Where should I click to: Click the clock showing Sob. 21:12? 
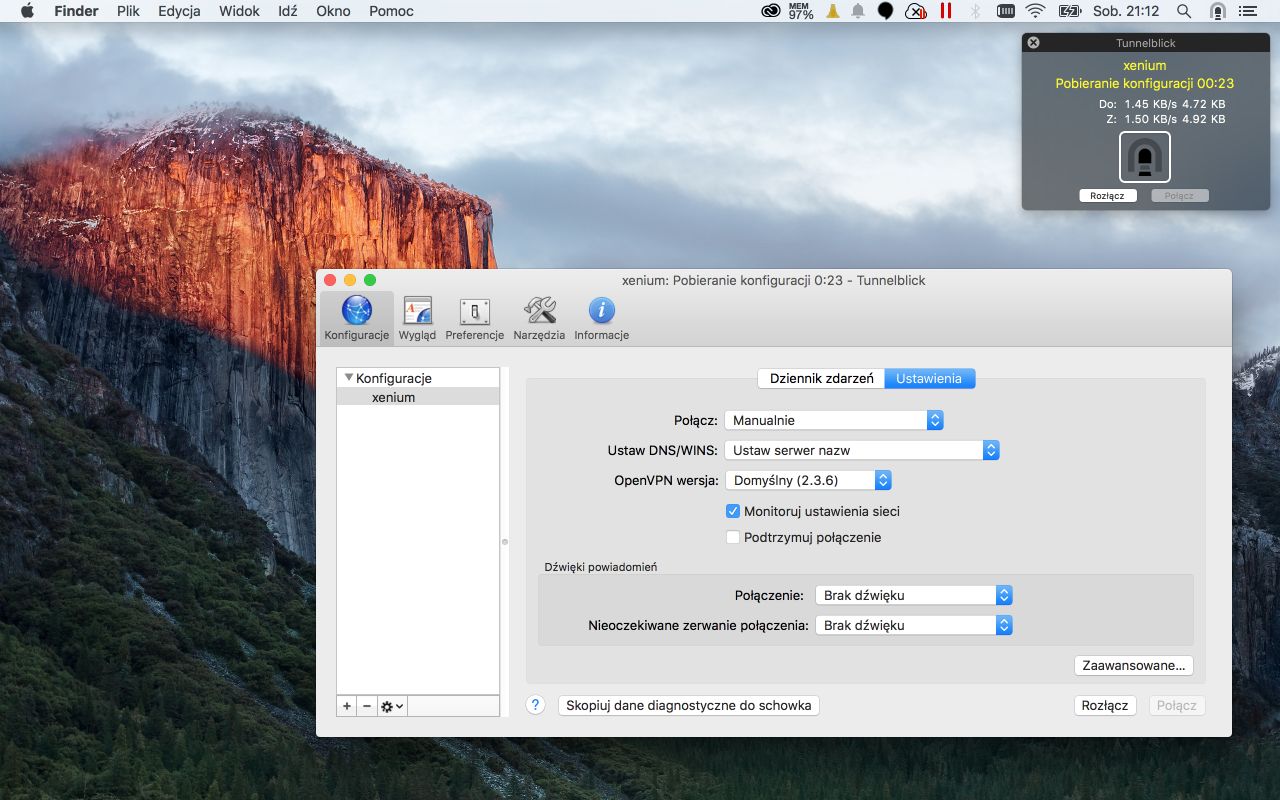coord(1126,11)
